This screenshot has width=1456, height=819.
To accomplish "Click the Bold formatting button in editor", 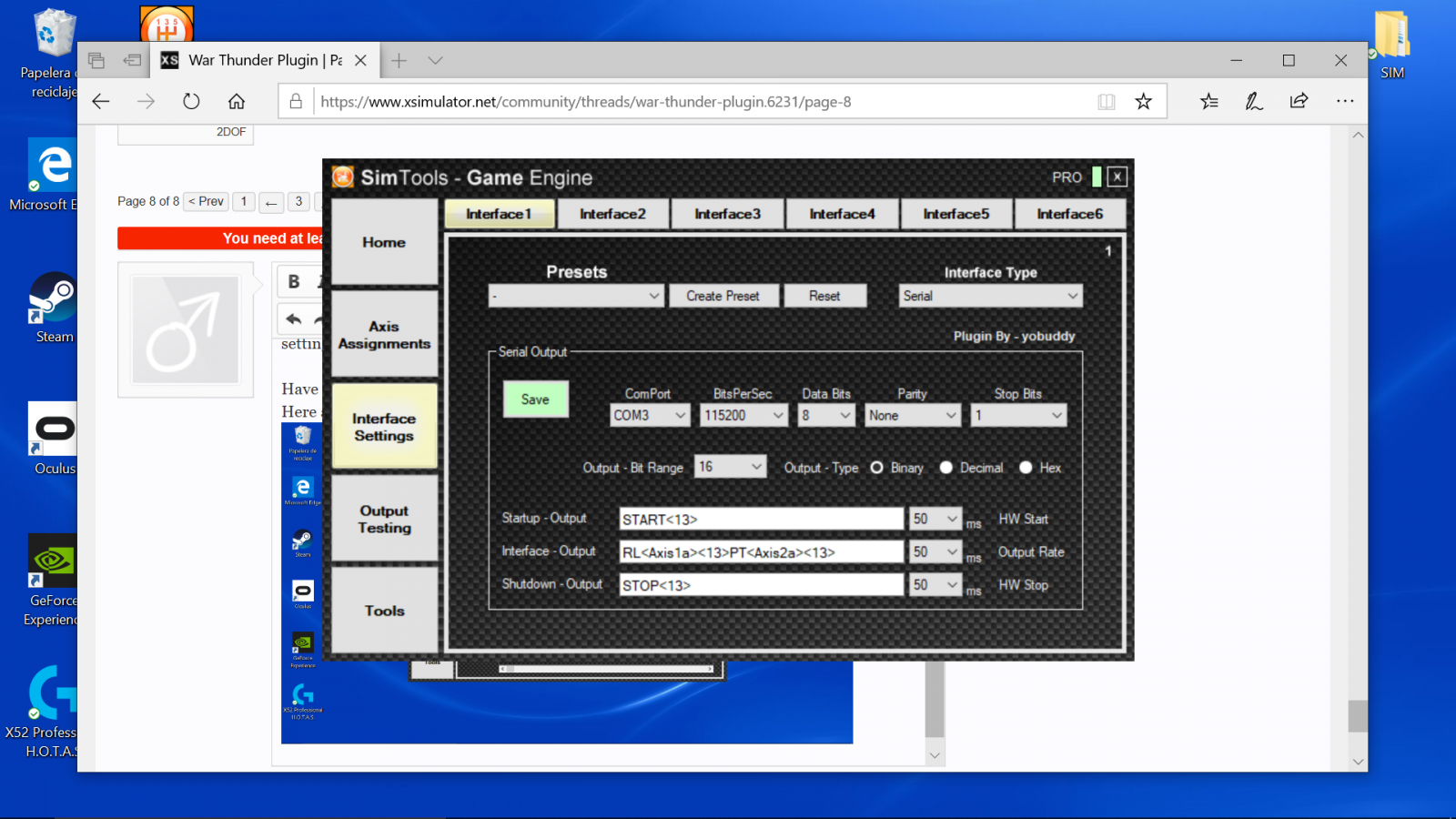I will coord(294,282).
